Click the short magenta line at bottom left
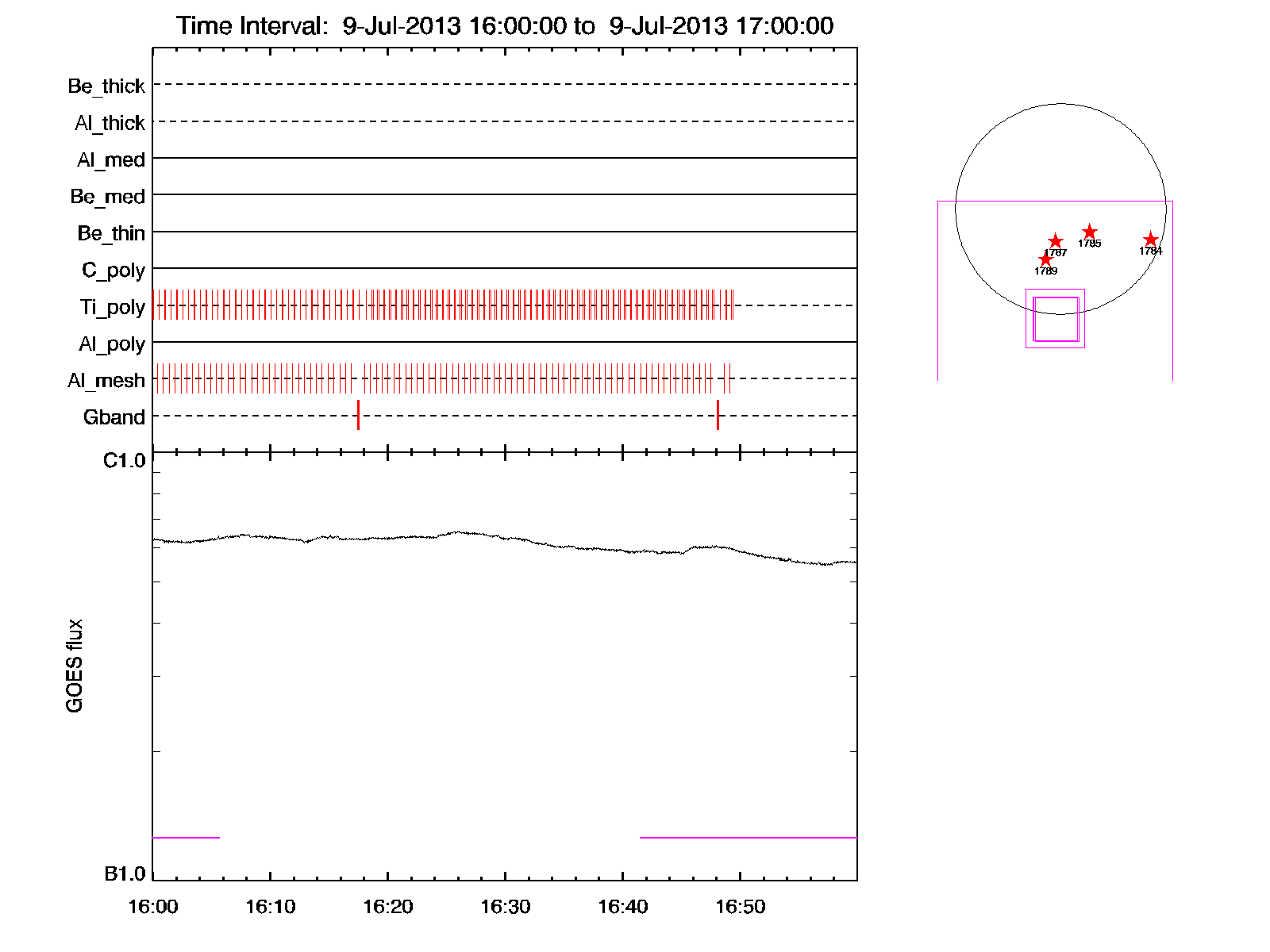The height and width of the screenshot is (952, 1270). point(186,837)
